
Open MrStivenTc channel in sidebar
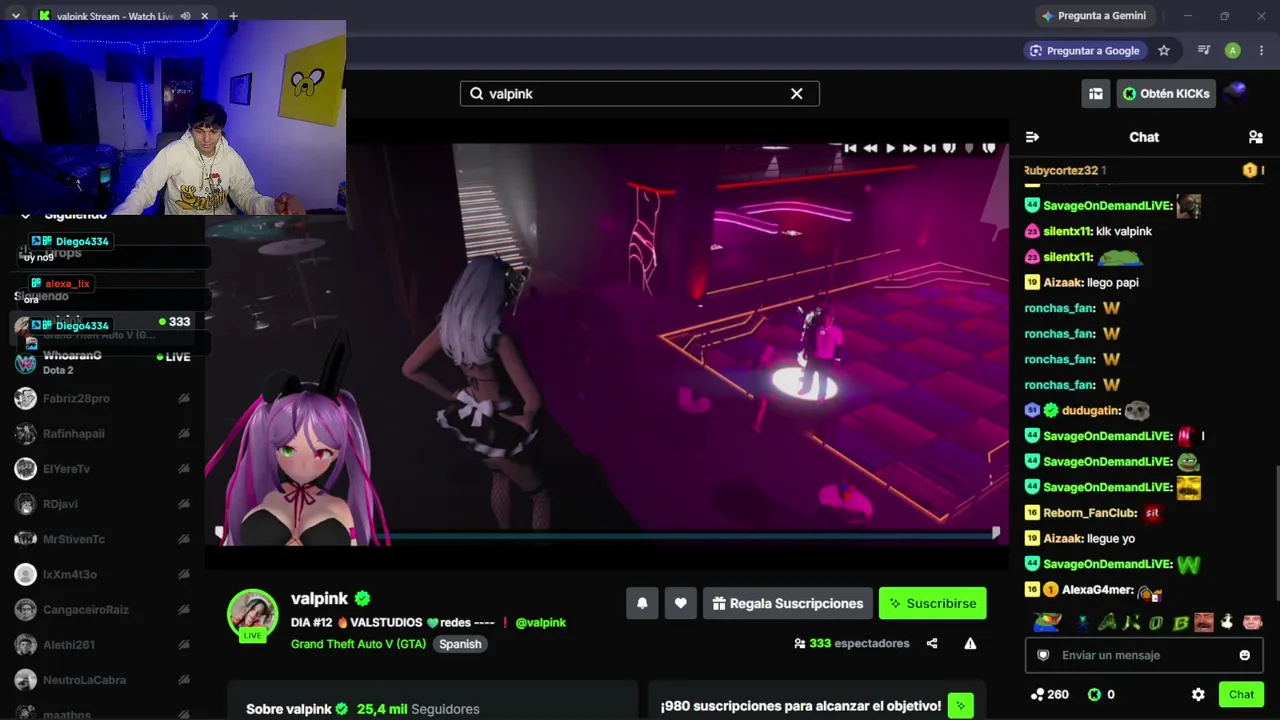102,539
